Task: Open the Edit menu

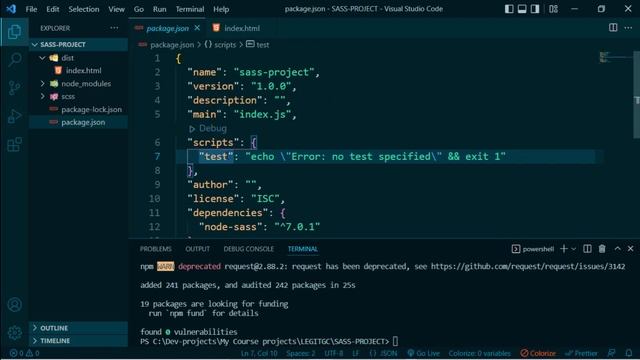Action: point(52,9)
